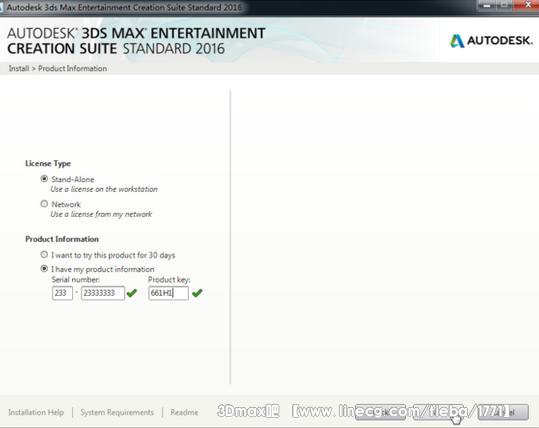
Task: Click the Product key label
Action: click(x=169, y=279)
